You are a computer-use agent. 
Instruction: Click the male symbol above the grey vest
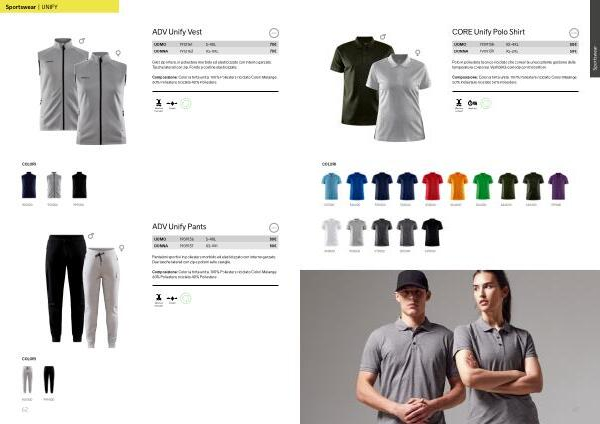tap(82, 41)
